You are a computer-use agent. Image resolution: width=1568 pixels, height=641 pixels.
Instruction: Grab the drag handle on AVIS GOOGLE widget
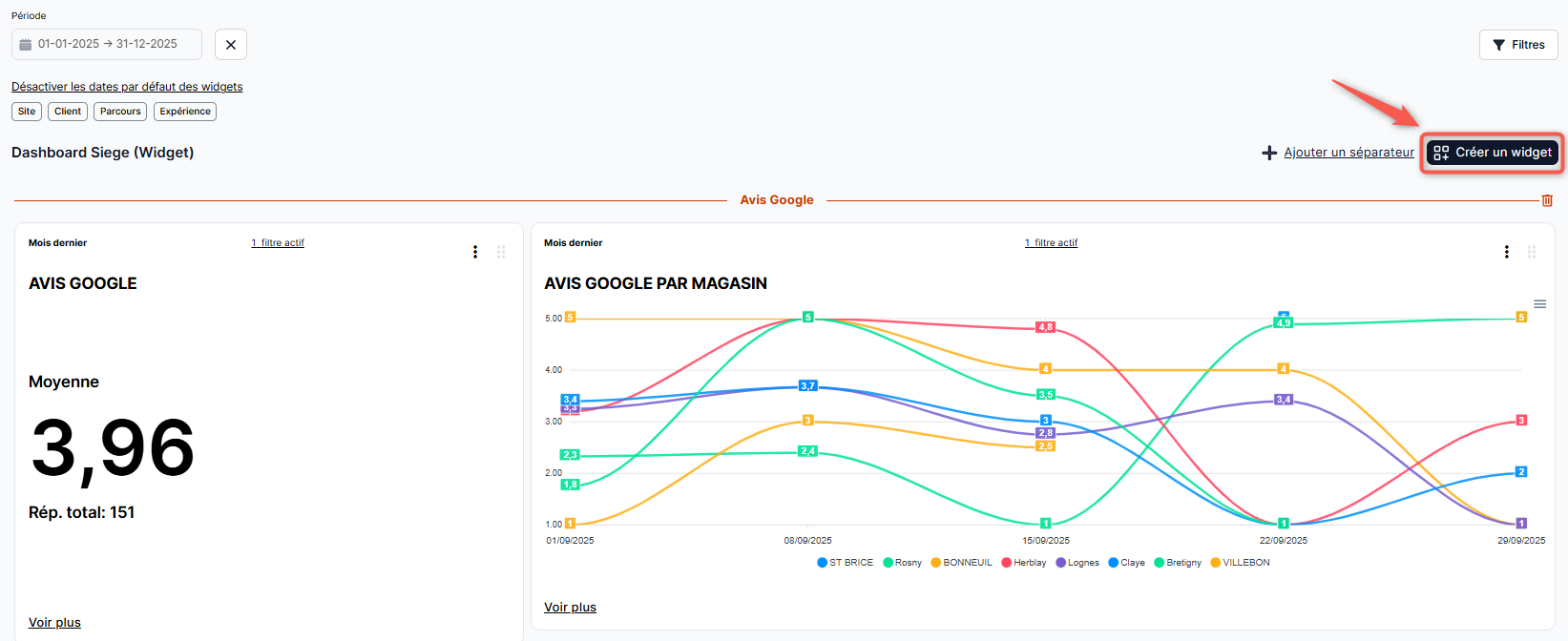[x=501, y=252]
